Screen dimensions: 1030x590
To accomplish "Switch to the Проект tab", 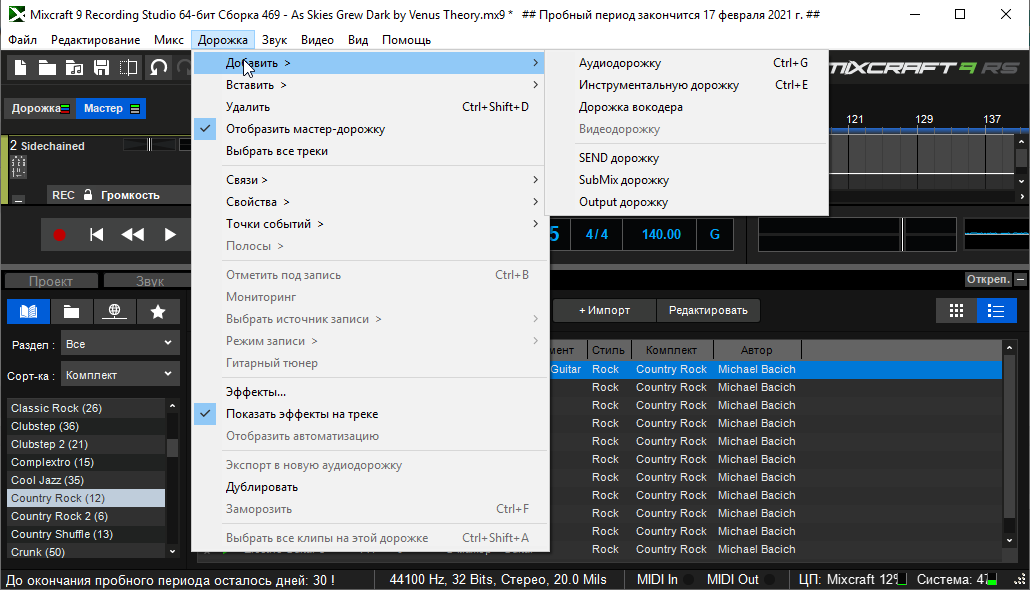I will pos(51,281).
